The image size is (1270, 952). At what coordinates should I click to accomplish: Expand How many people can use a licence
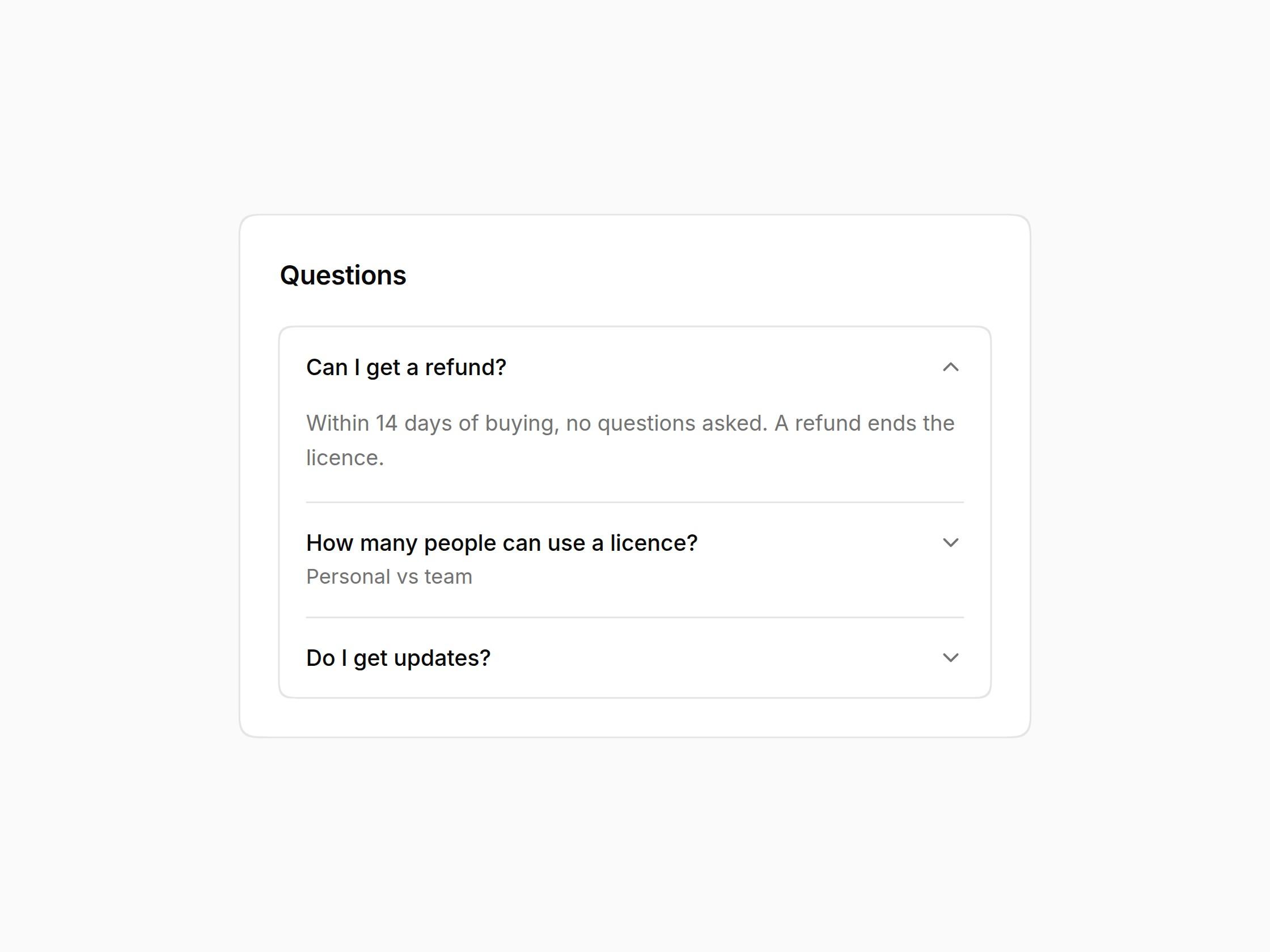(x=635, y=559)
